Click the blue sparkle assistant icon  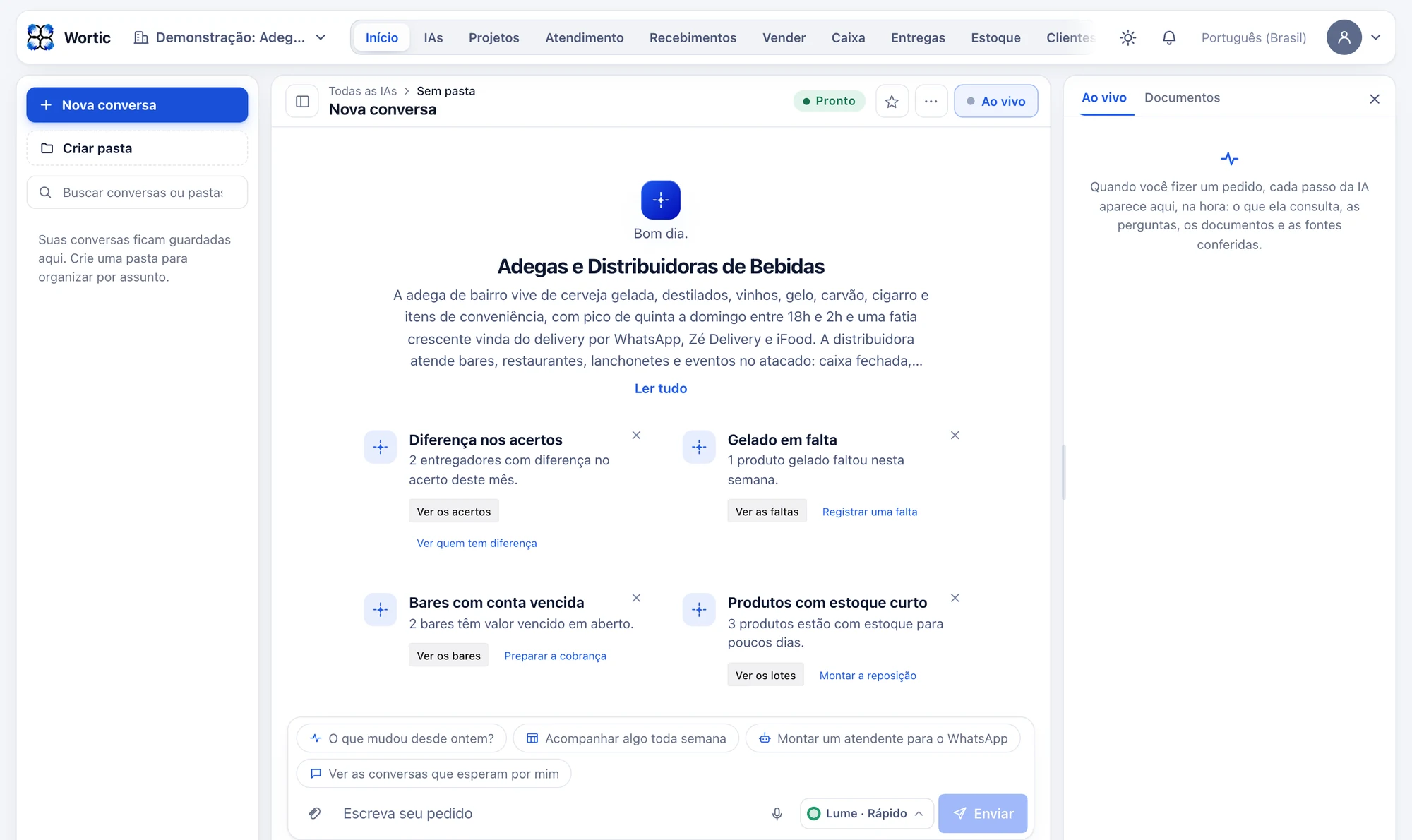tap(660, 200)
